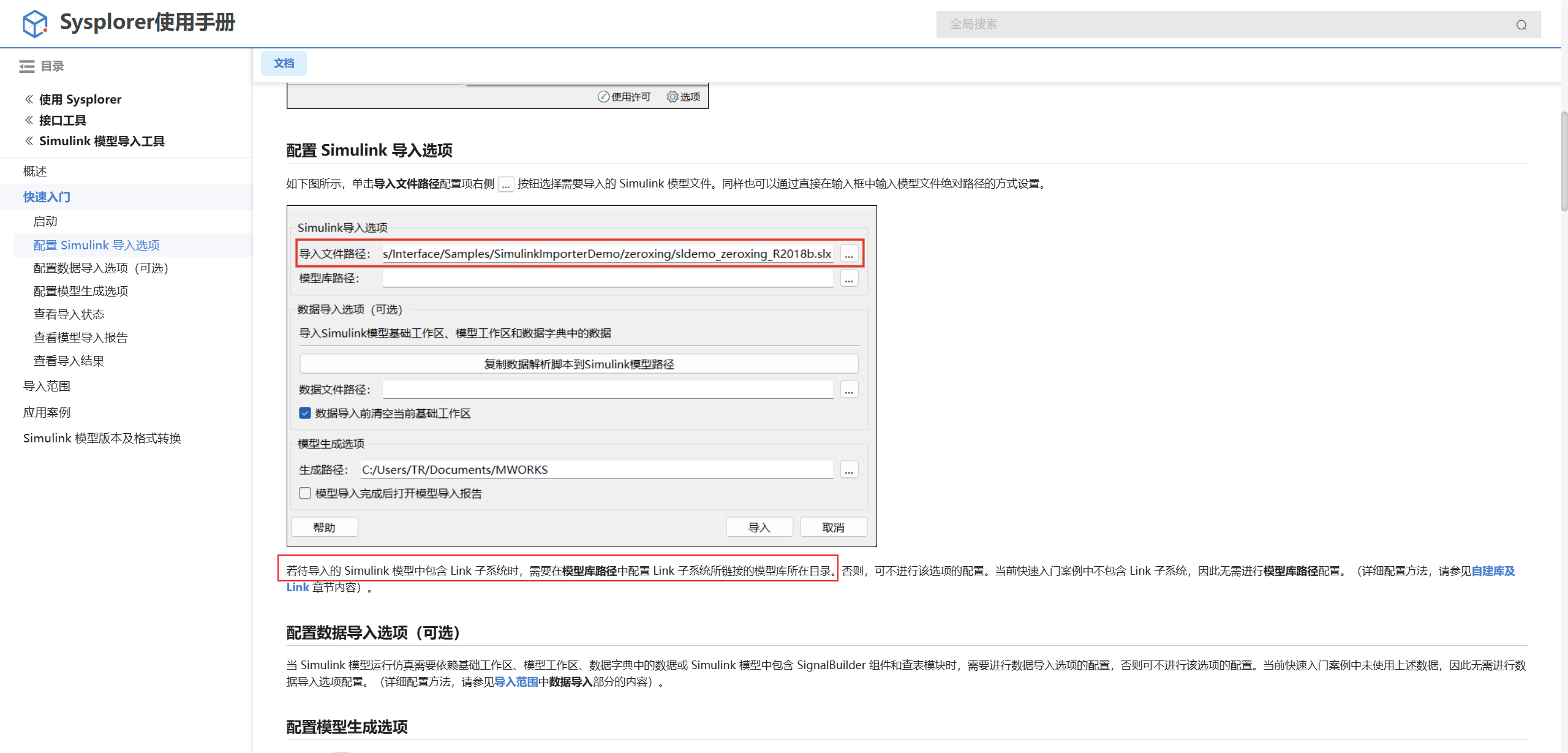Click browse button for 导入文件路径
This screenshot has width=1568, height=753.
pyautogui.click(x=849, y=254)
